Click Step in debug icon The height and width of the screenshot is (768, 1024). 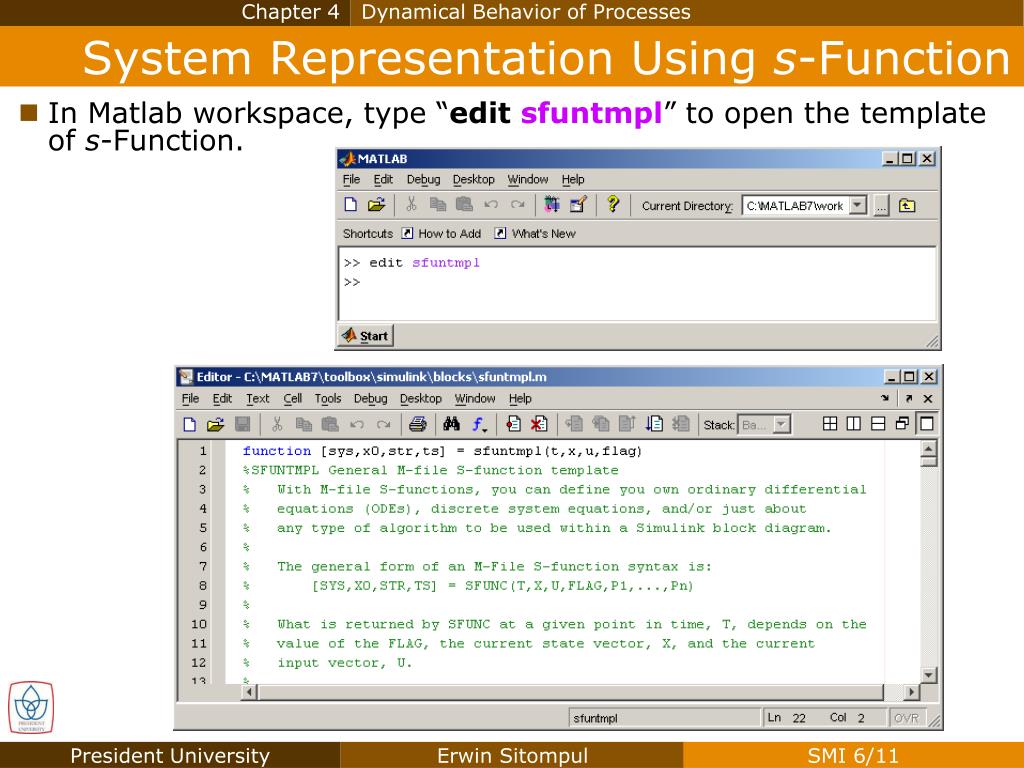(601, 424)
